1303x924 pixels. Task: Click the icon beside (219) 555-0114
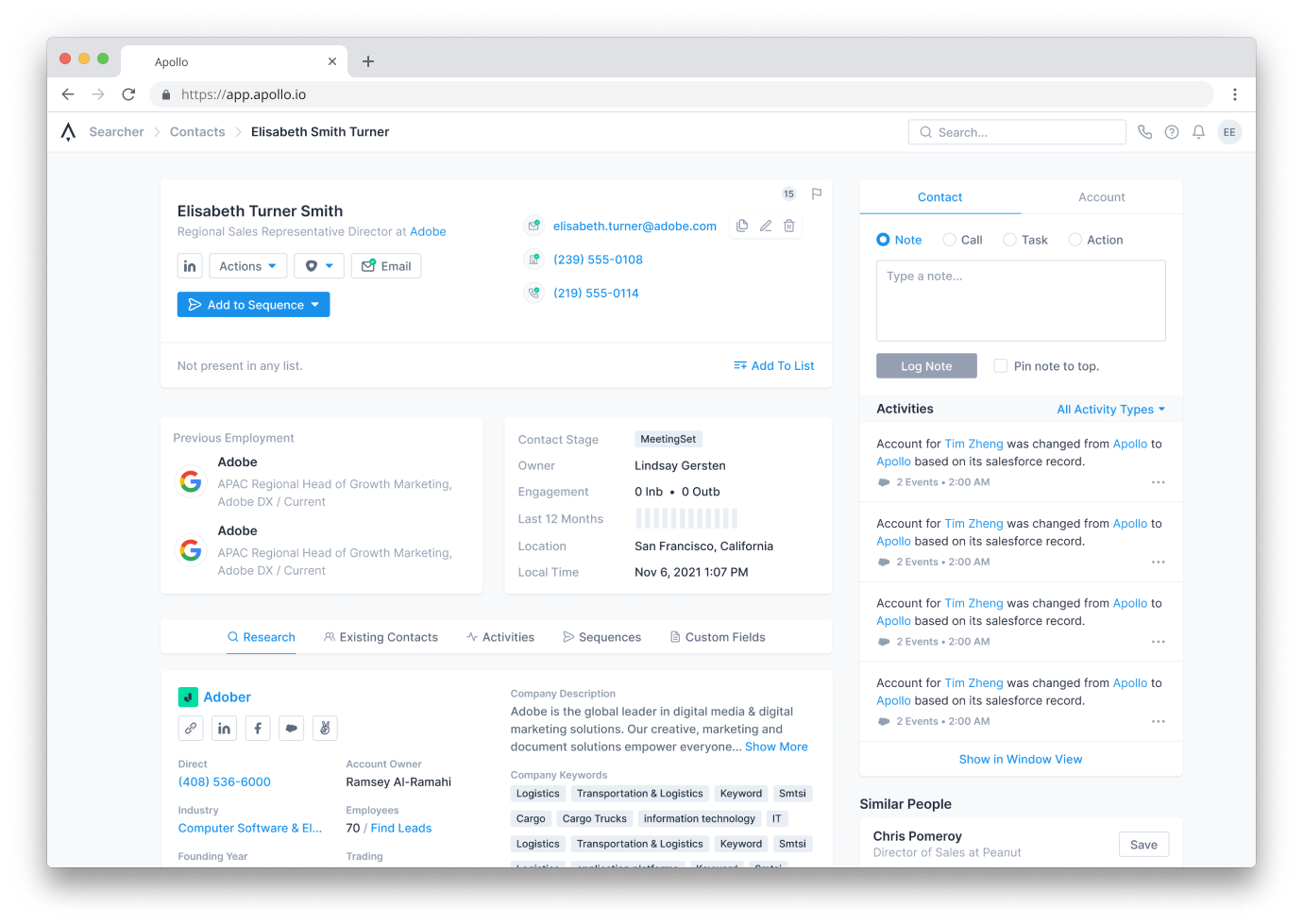[x=534, y=294]
